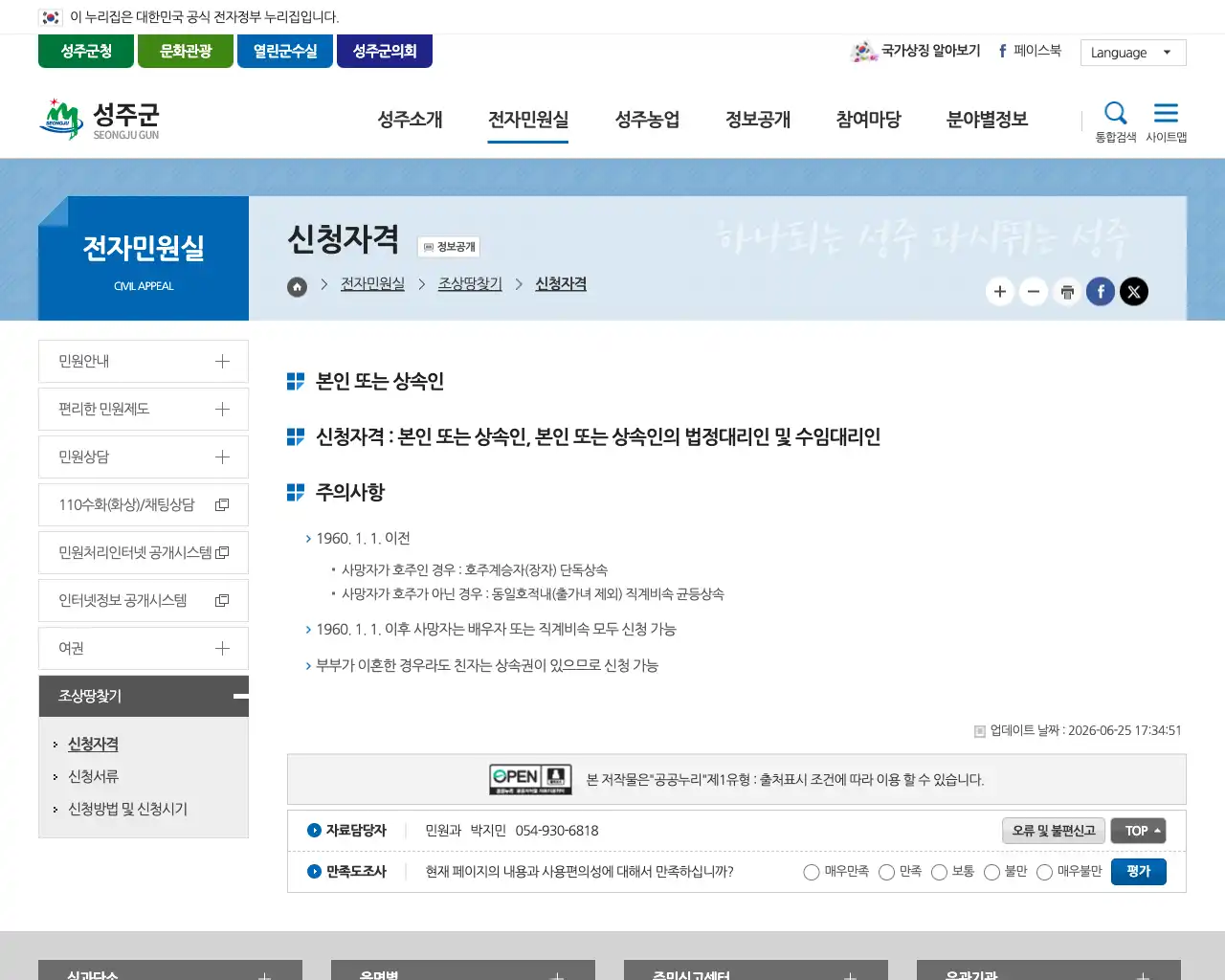
Task: Expand 주민신고센터 footer panel
Action: (x=756, y=970)
